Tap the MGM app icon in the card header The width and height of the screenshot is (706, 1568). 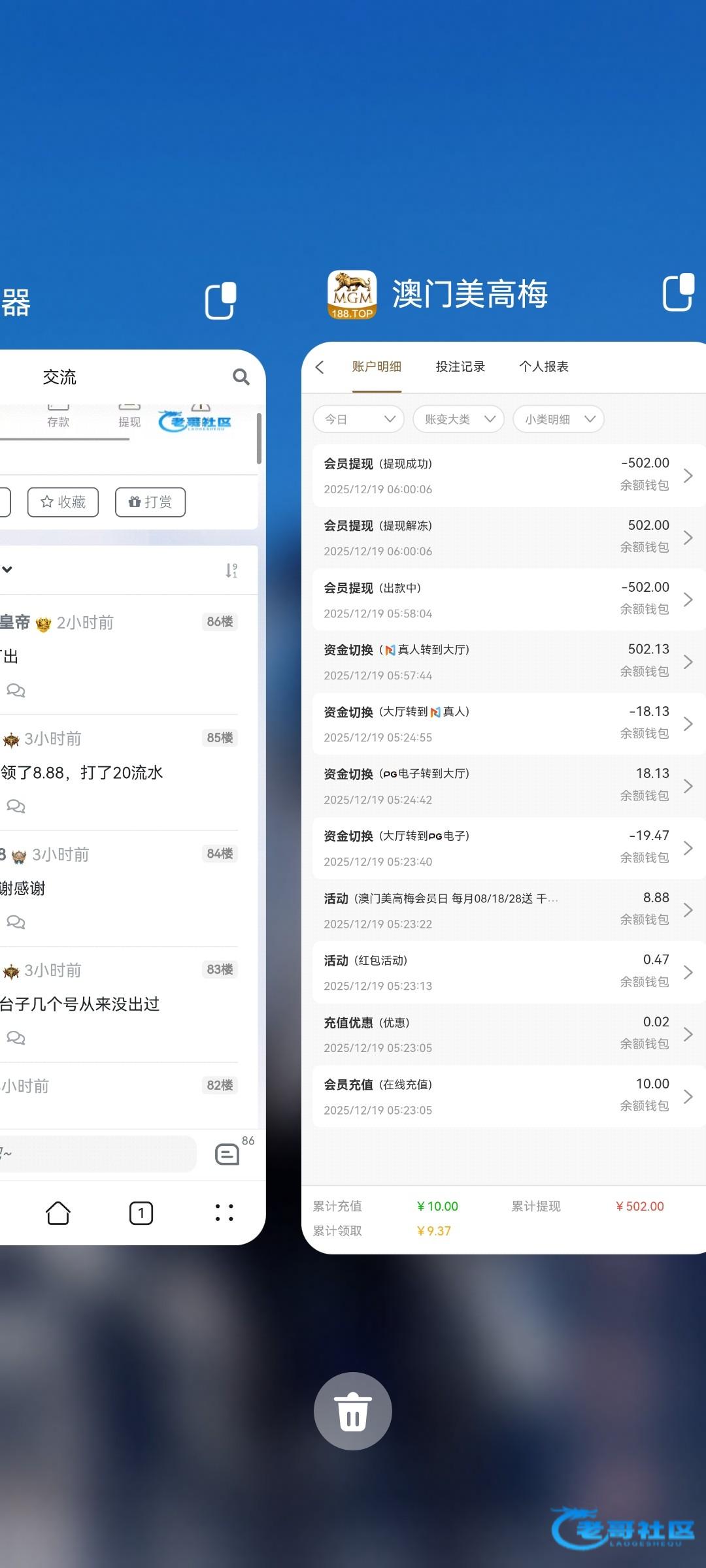pyautogui.click(x=352, y=295)
